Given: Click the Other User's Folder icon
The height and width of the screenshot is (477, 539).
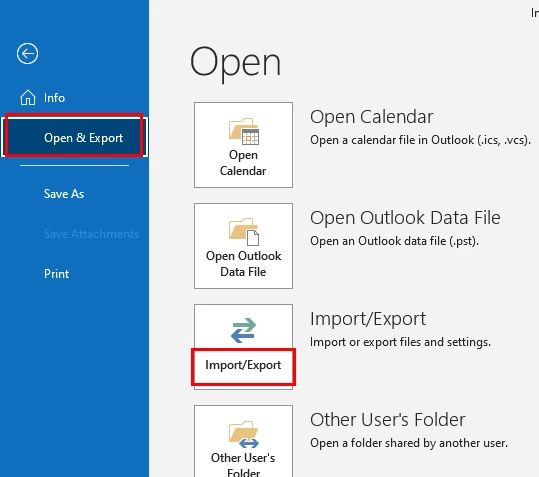Looking at the screenshot, I should tap(244, 435).
